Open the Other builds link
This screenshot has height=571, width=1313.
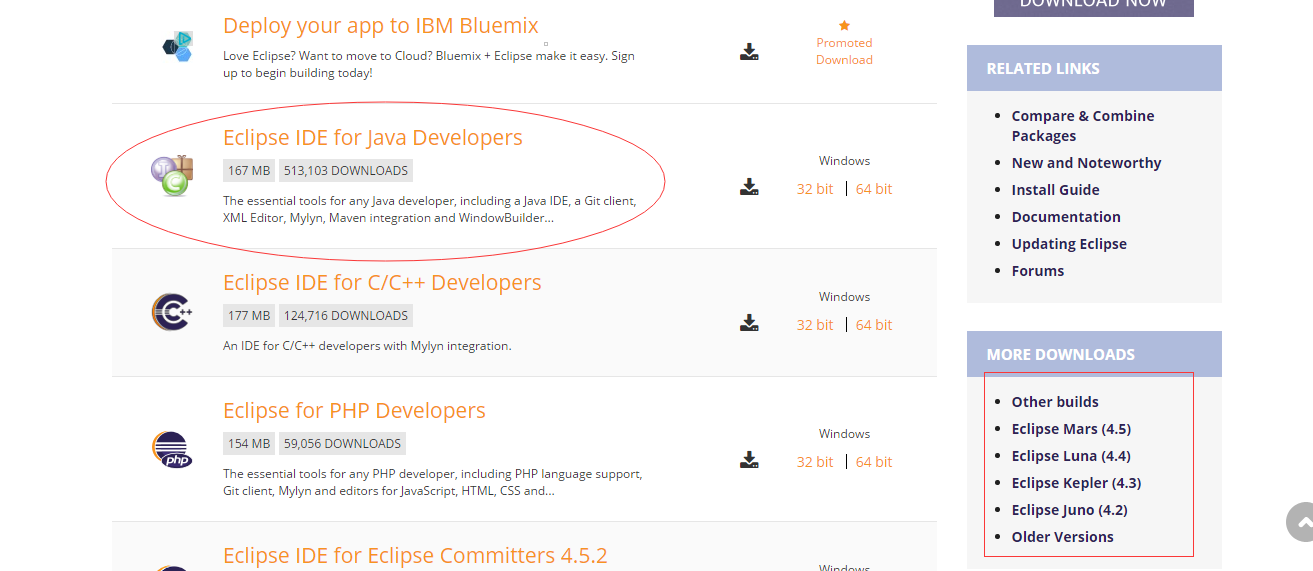1055,402
